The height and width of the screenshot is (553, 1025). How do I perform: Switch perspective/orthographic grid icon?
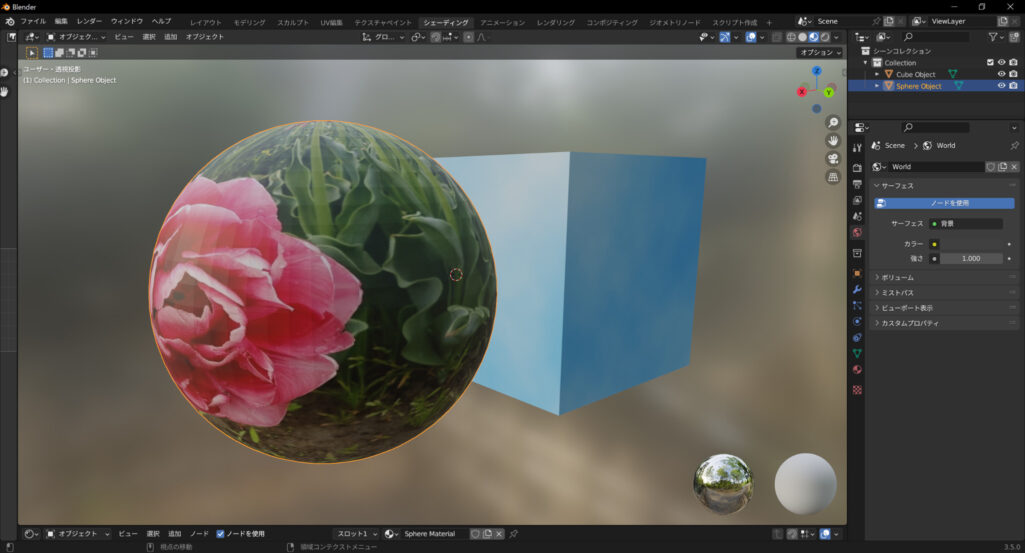click(x=833, y=177)
